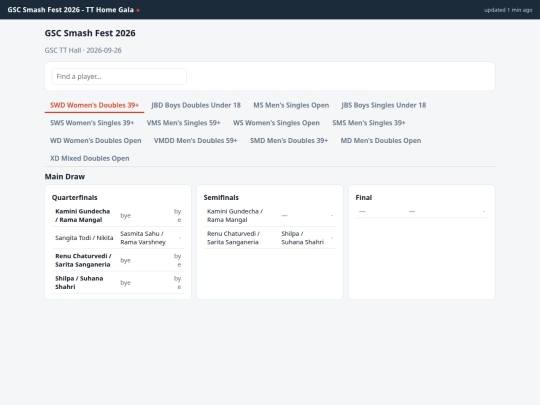Open JBS Boys Singles Under 18 tab

(x=384, y=105)
